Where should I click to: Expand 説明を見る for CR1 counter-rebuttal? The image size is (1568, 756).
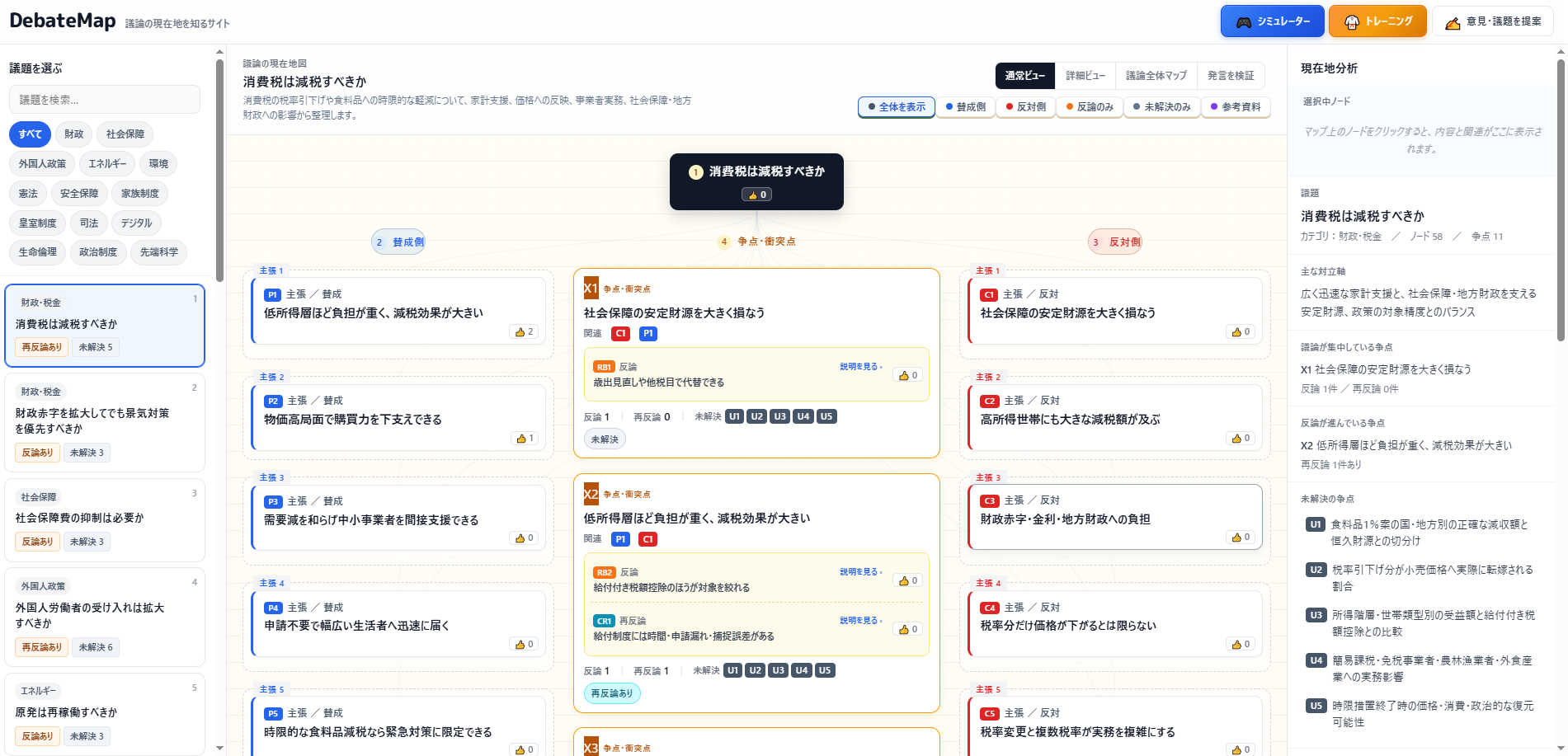tap(861, 621)
